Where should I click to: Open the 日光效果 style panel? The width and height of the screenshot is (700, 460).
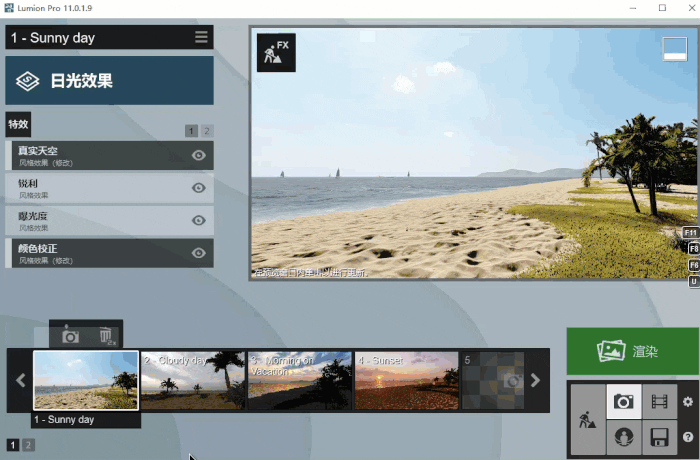[109, 80]
